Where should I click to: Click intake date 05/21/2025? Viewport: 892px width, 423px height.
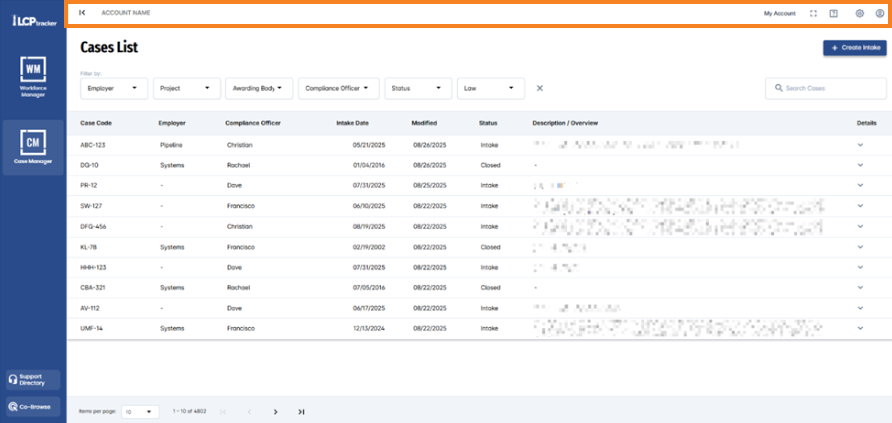pyautogui.click(x=369, y=145)
